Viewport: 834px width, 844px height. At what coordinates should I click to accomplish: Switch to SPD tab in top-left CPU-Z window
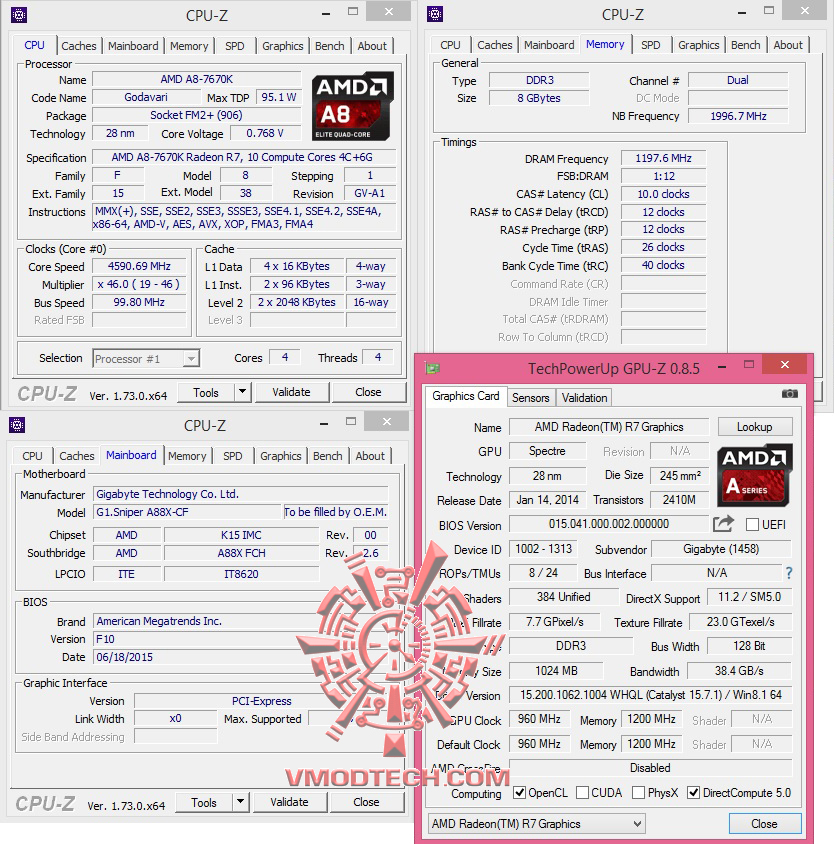point(234,46)
